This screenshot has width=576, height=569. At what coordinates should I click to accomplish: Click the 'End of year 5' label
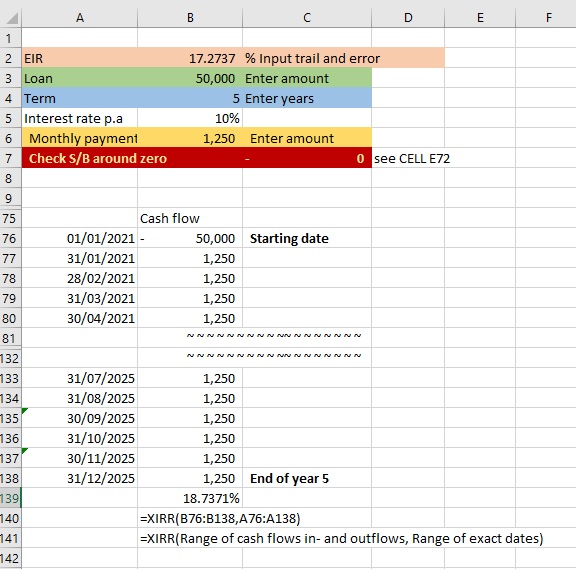point(289,478)
